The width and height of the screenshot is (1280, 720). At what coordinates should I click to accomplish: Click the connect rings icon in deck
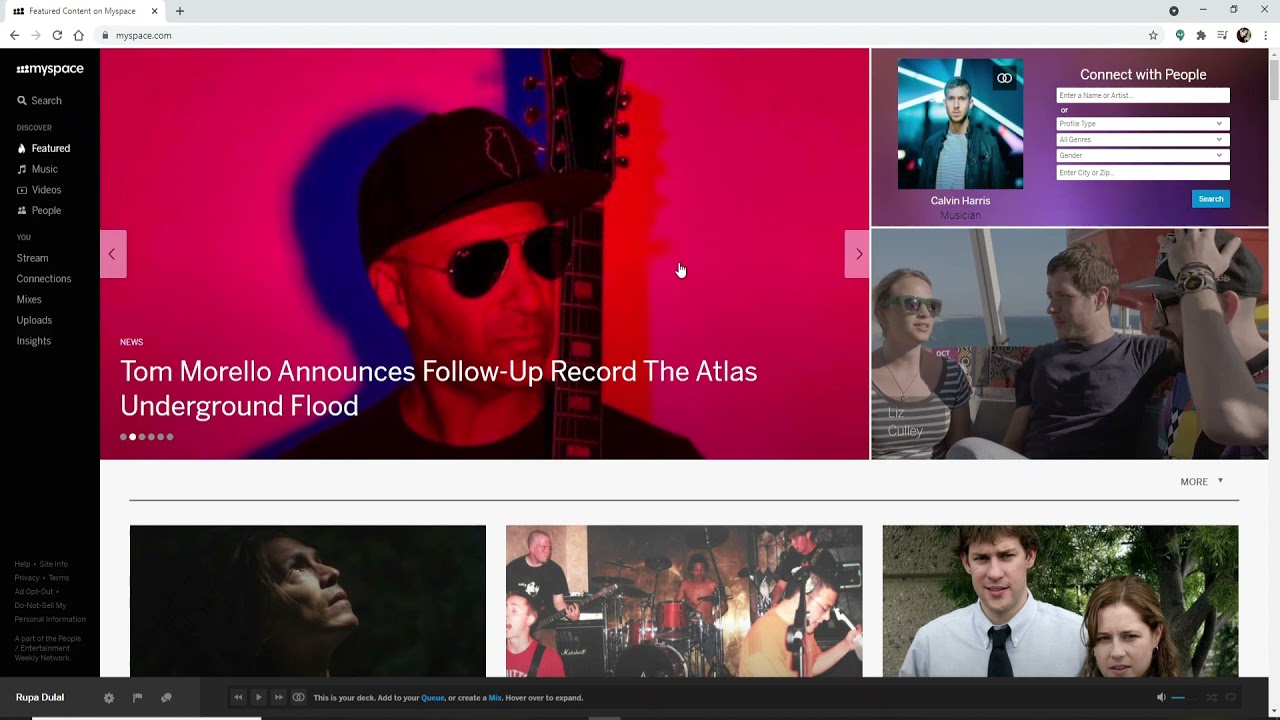[x=298, y=698]
